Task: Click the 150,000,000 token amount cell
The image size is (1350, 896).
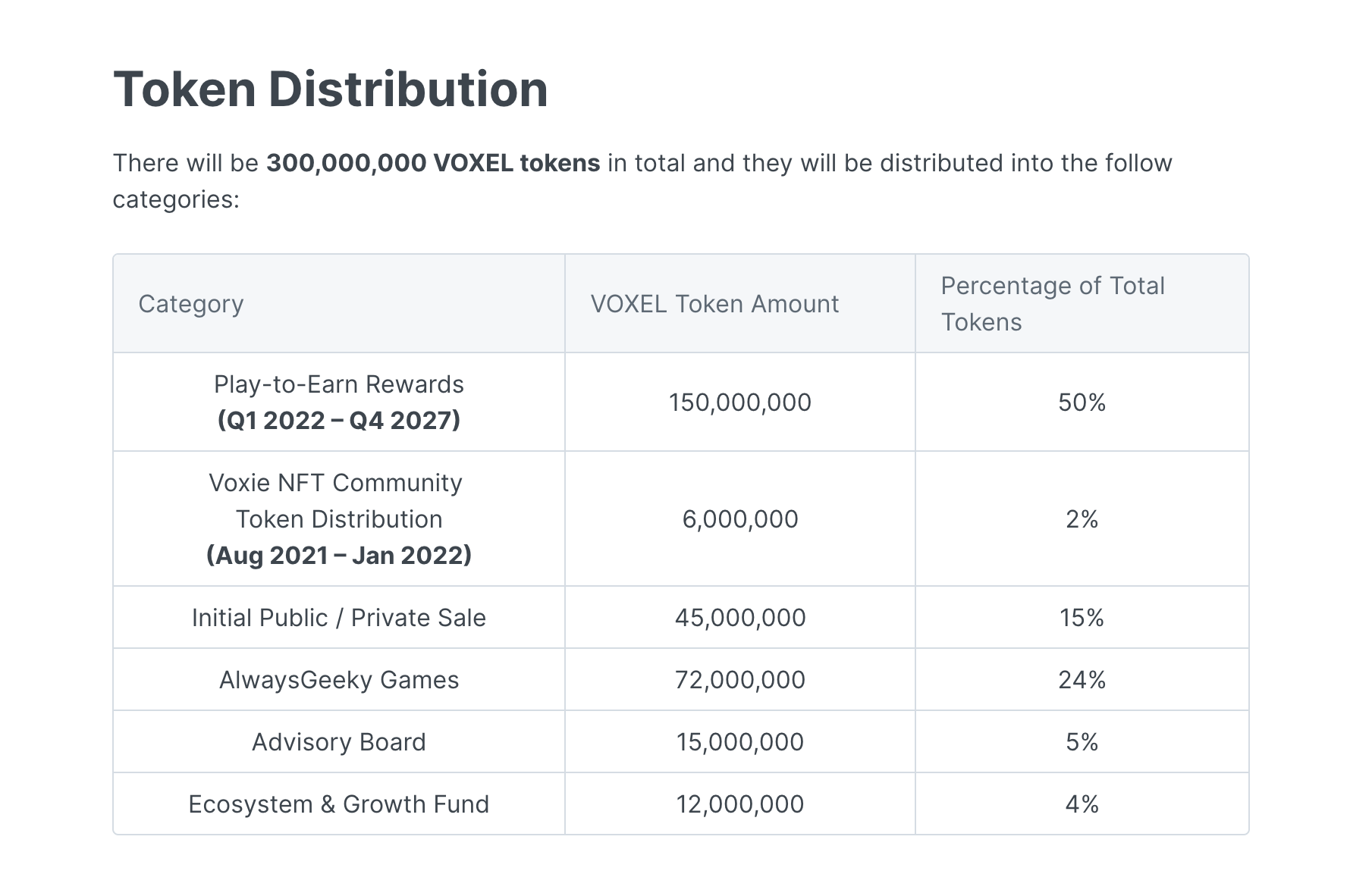Action: click(739, 402)
